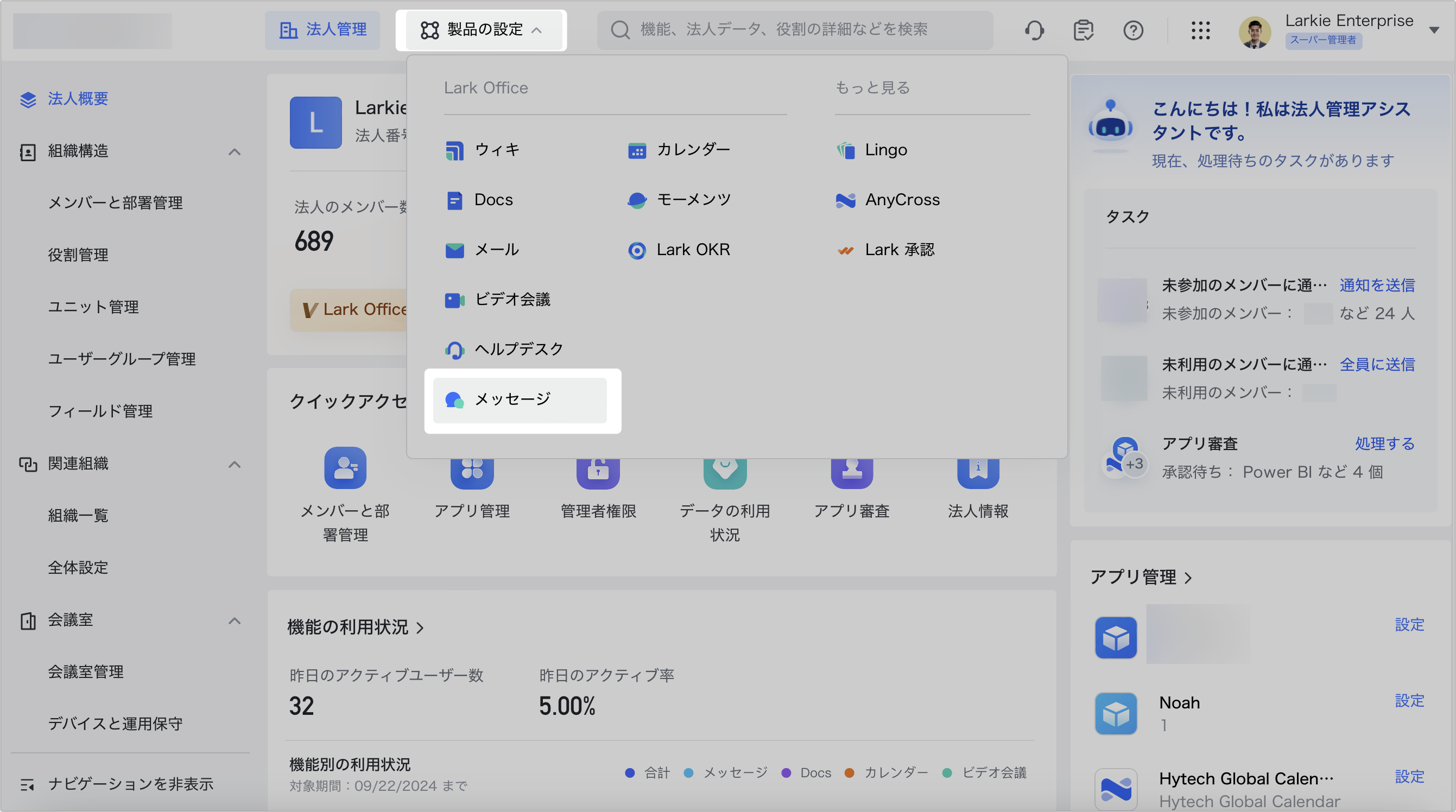Click the task checklist icon in header
The image size is (1456, 812).
click(1084, 30)
